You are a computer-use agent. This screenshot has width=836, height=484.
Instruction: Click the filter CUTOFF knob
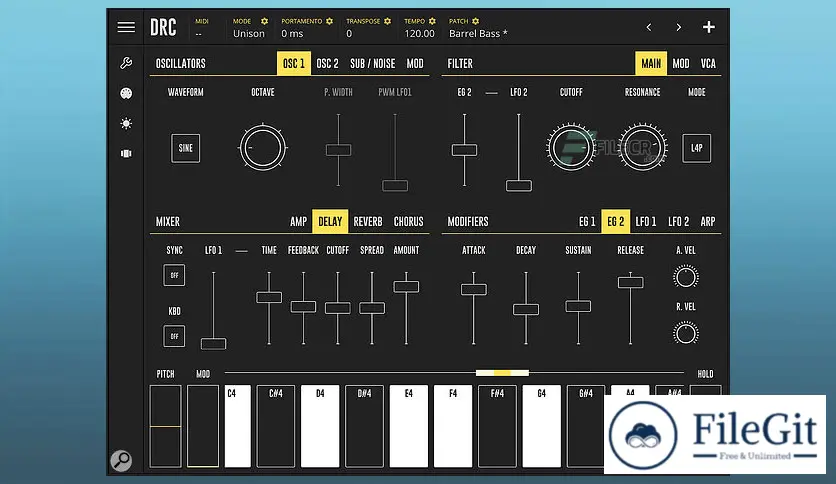tap(571, 148)
